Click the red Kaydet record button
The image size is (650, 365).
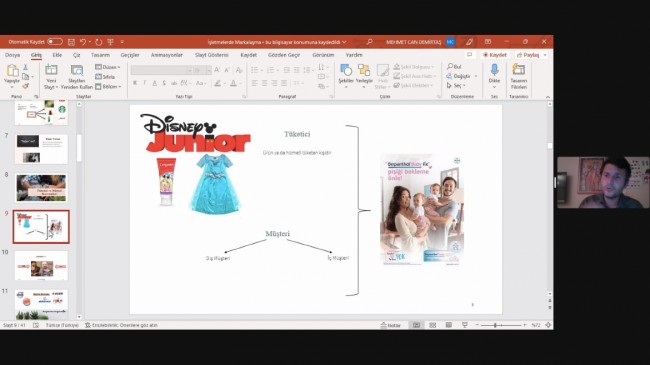[495, 55]
